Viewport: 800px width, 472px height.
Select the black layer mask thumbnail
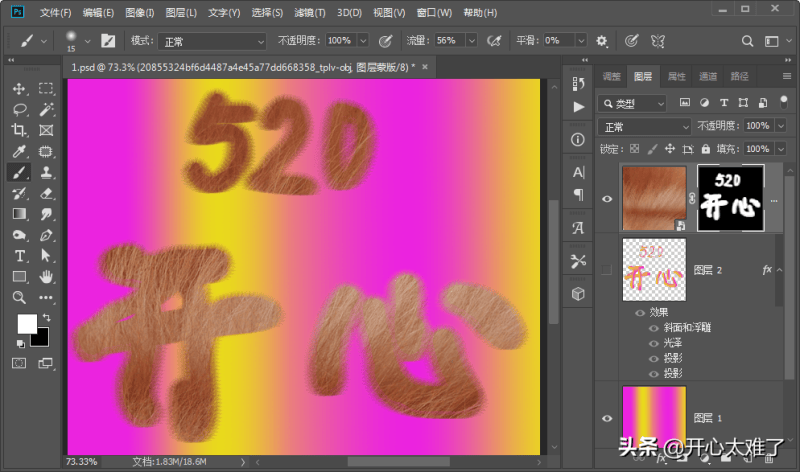tap(730, 198)
